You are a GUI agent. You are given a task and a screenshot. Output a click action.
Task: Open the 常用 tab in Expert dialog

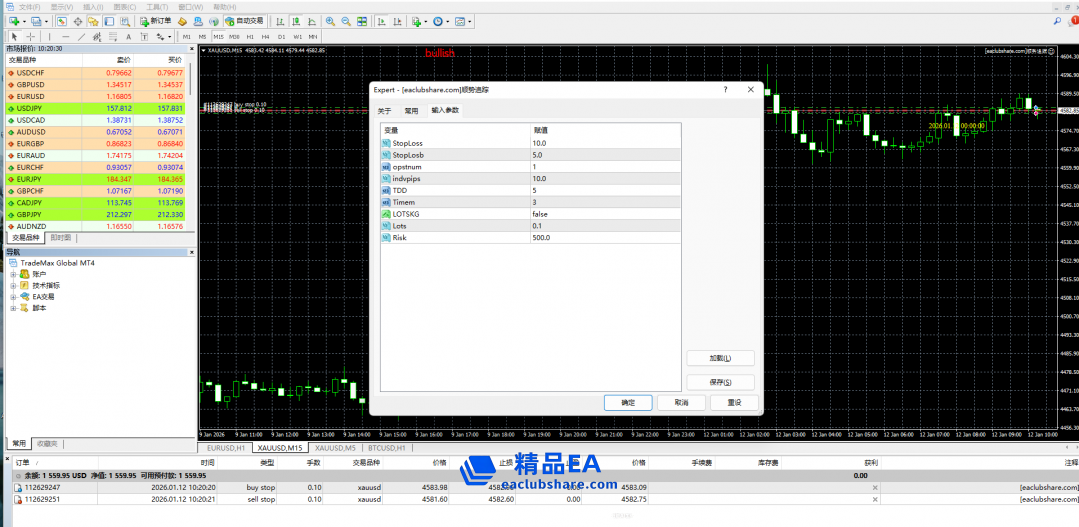(x=411, y=110)
